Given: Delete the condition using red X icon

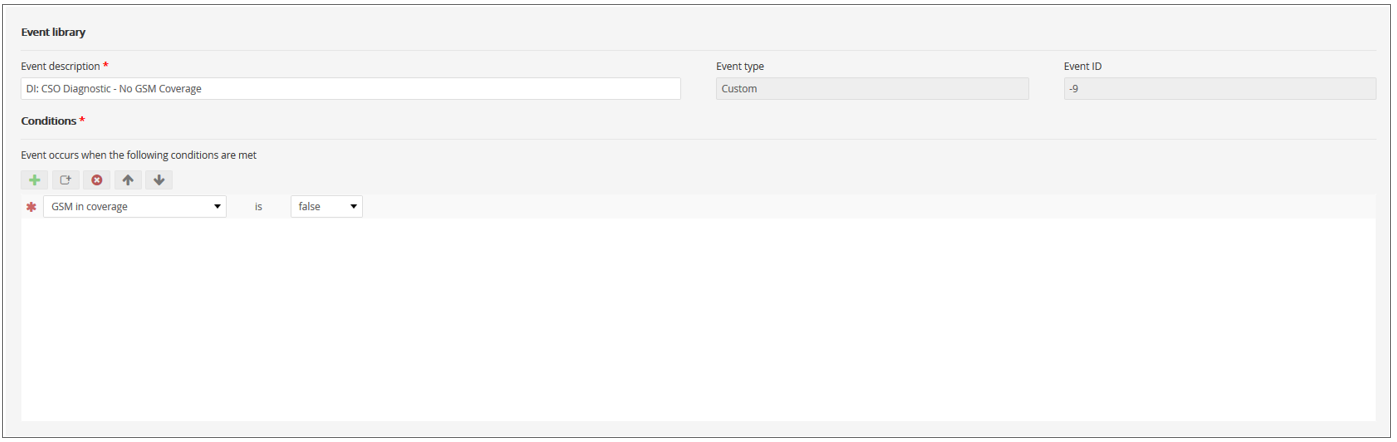Looking at the screenshot, I should tap(96, 180).
